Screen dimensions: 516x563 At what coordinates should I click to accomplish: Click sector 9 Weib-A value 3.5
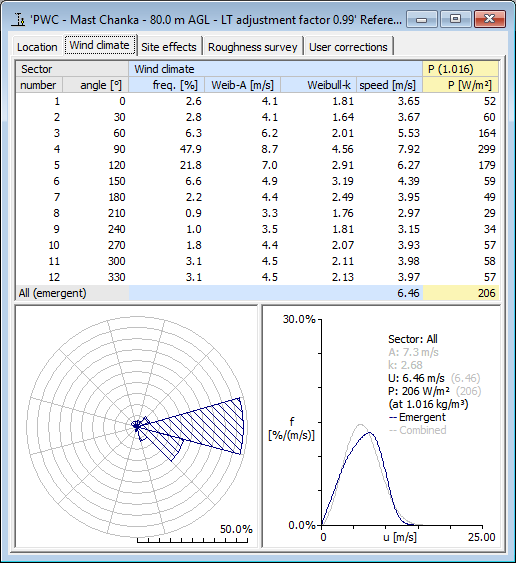[x=269, y=229]
